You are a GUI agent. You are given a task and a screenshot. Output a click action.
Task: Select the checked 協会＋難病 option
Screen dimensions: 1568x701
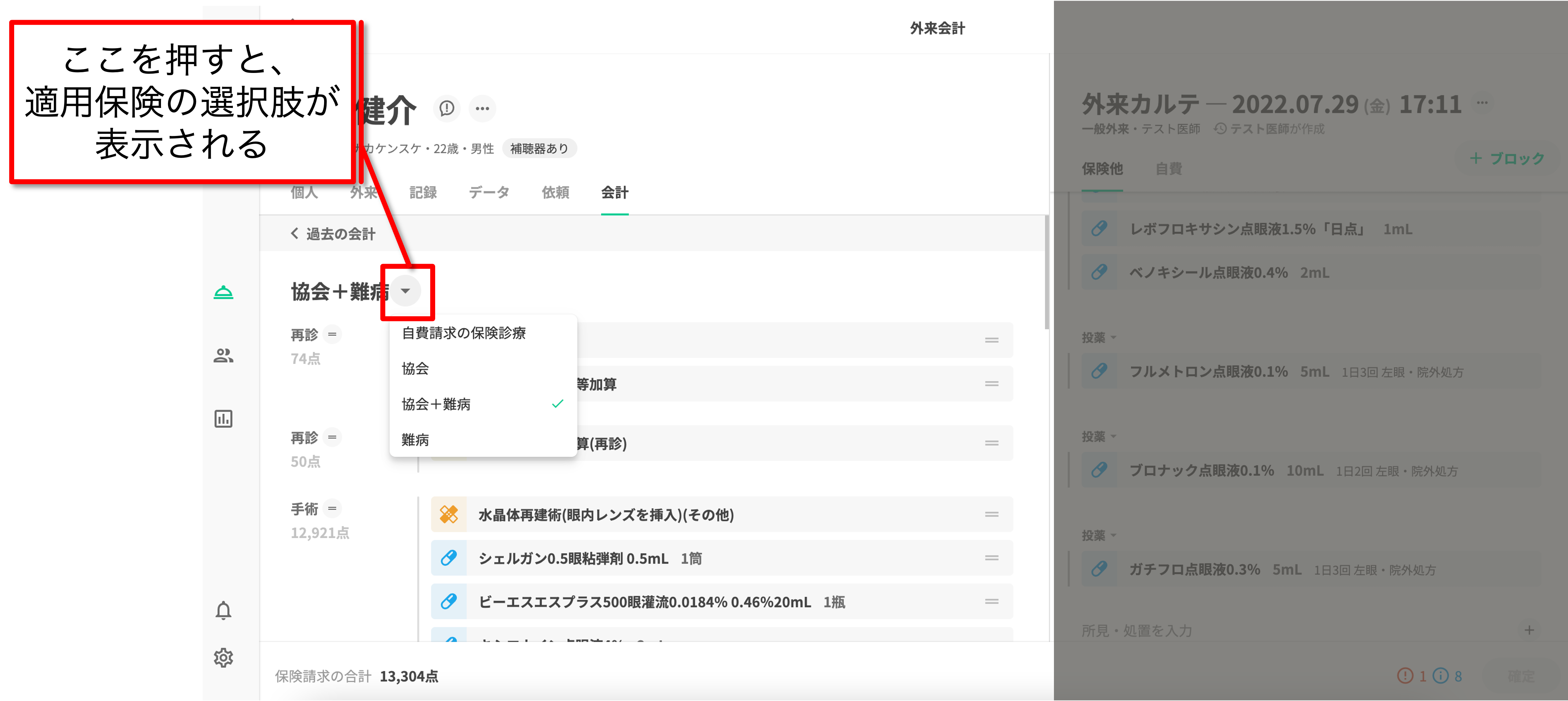pyautogui.click(x=436, y=404)
